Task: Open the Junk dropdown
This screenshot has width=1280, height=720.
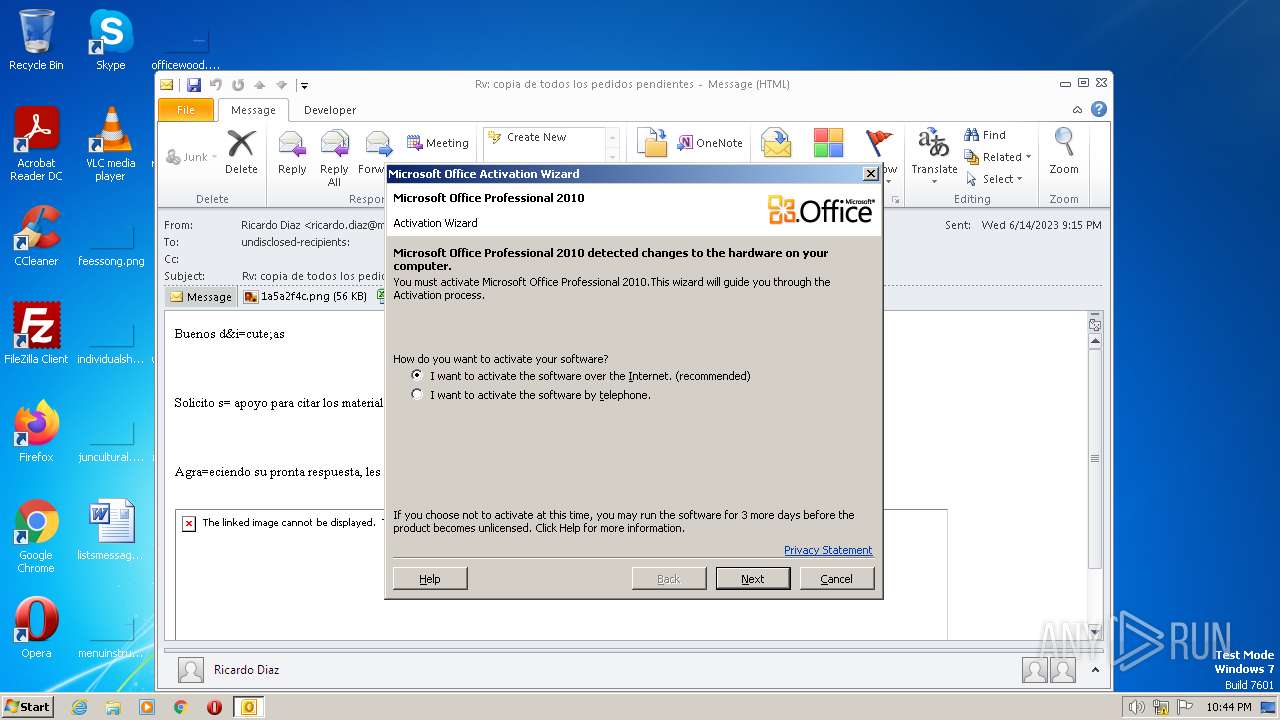Action: (191, 157)
